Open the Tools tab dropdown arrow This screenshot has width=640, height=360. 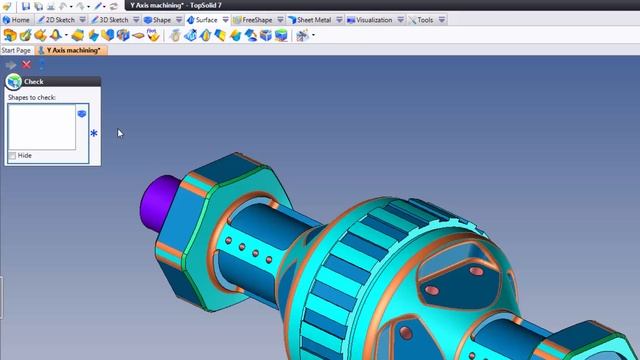[442, 20]
